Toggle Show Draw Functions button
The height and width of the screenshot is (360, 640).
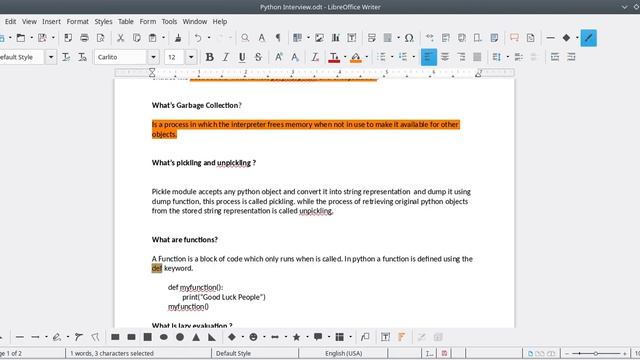point(589,38)
